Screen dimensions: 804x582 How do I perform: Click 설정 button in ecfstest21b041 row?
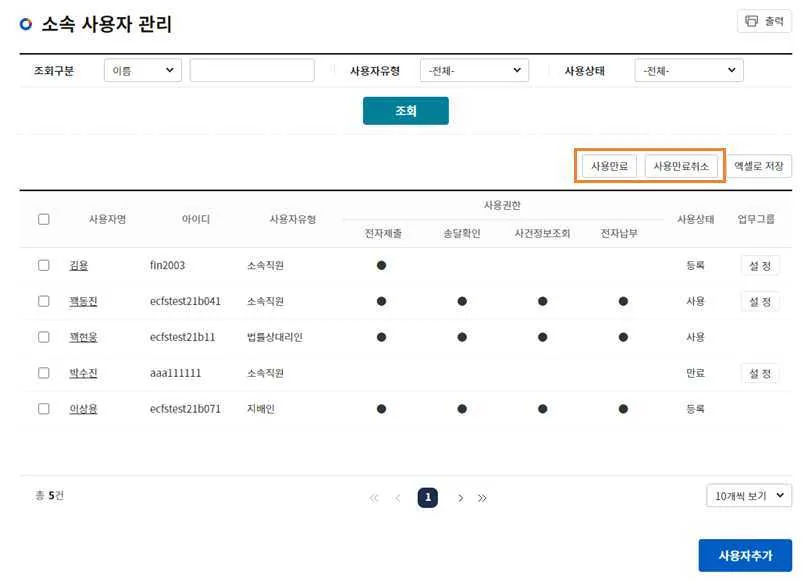point(760,302)
